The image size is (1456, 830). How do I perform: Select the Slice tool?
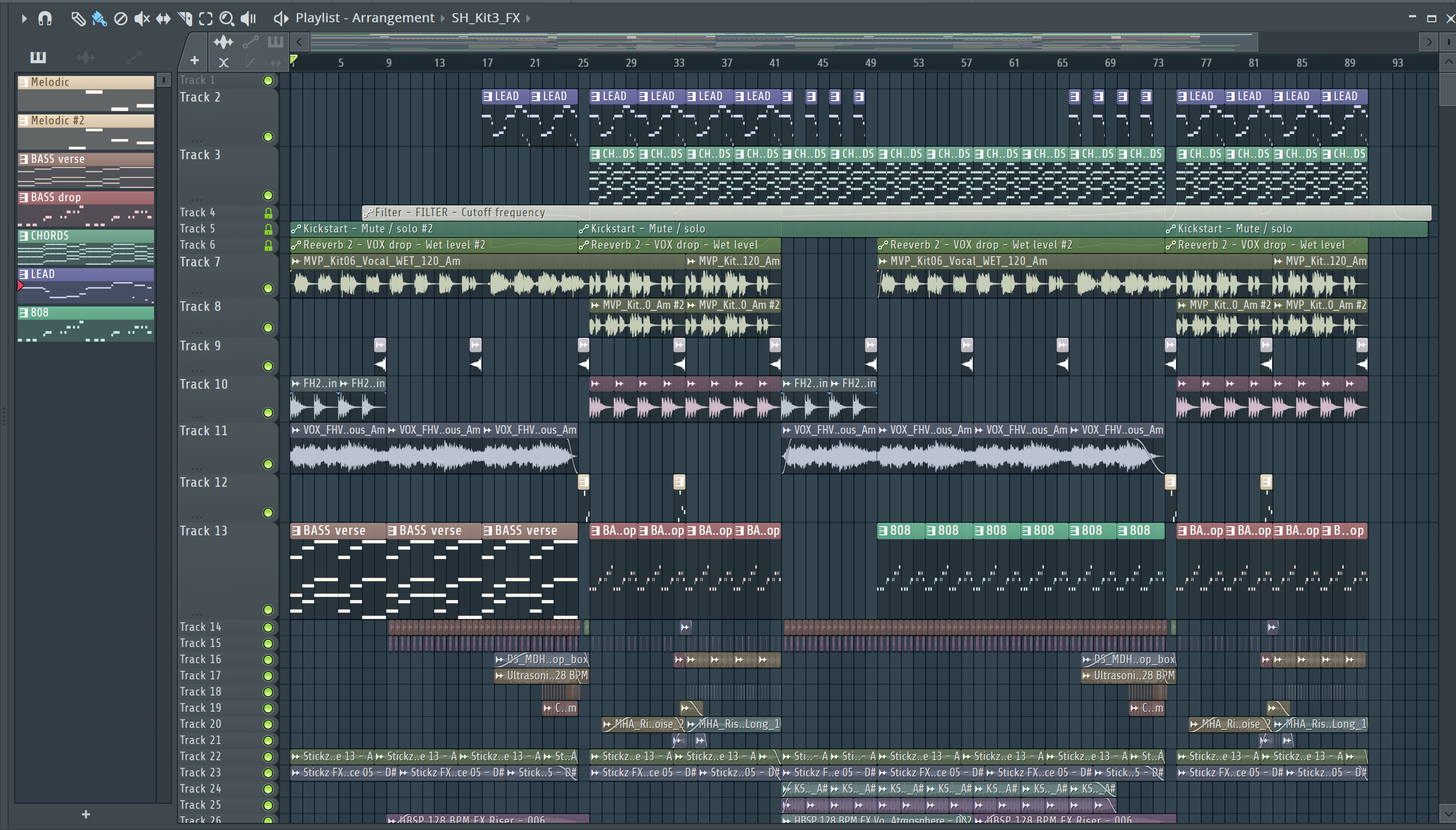[x=185, y=19]
